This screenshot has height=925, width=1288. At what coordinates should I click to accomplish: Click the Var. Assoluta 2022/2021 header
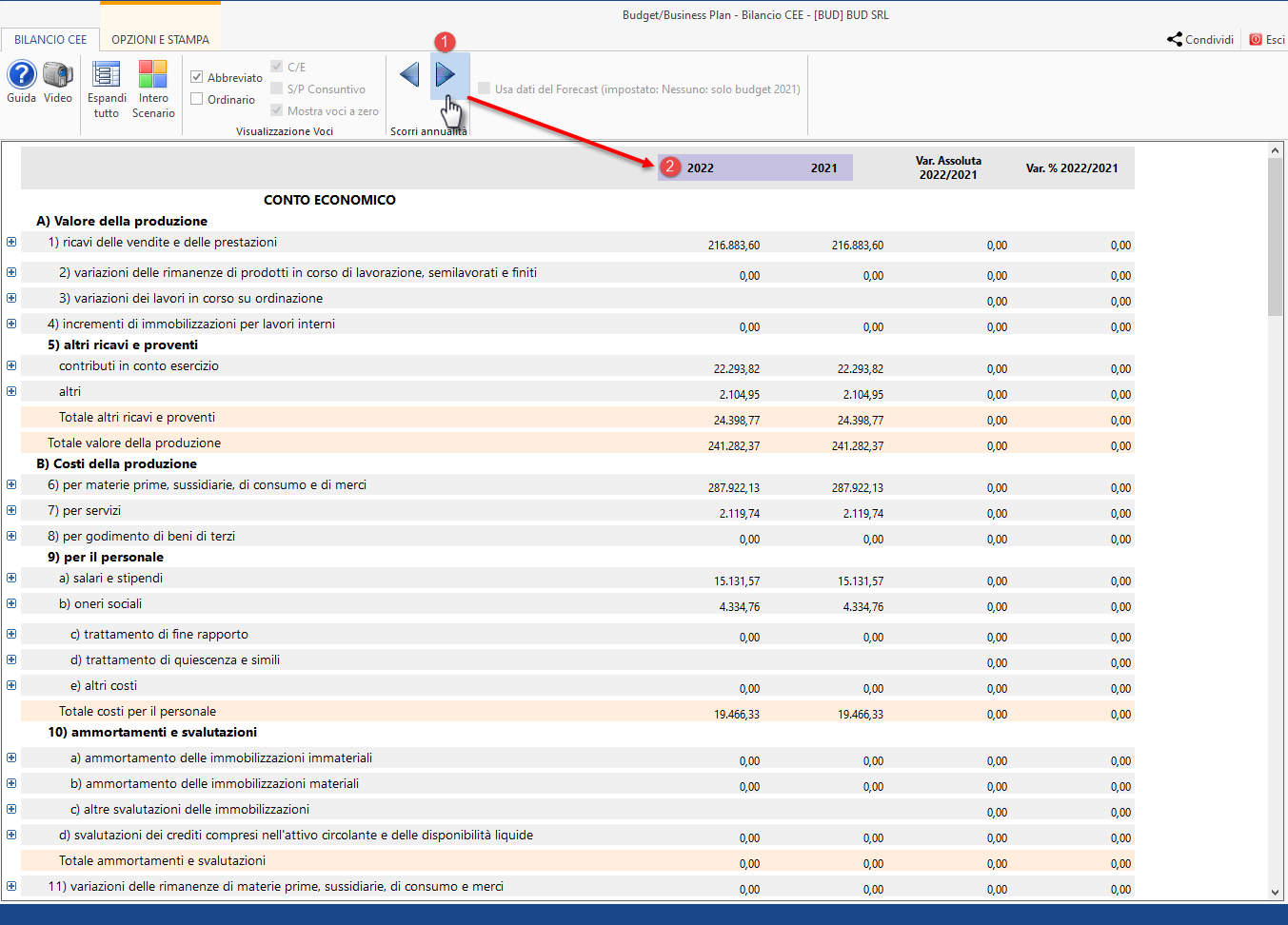tap(948, 167)
